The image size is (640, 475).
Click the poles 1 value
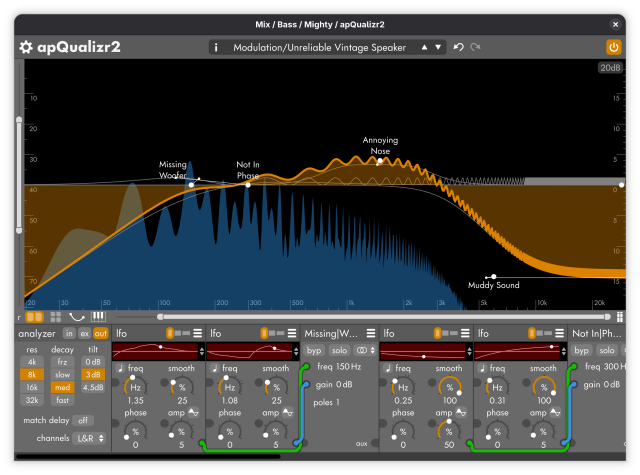(338, 402)
